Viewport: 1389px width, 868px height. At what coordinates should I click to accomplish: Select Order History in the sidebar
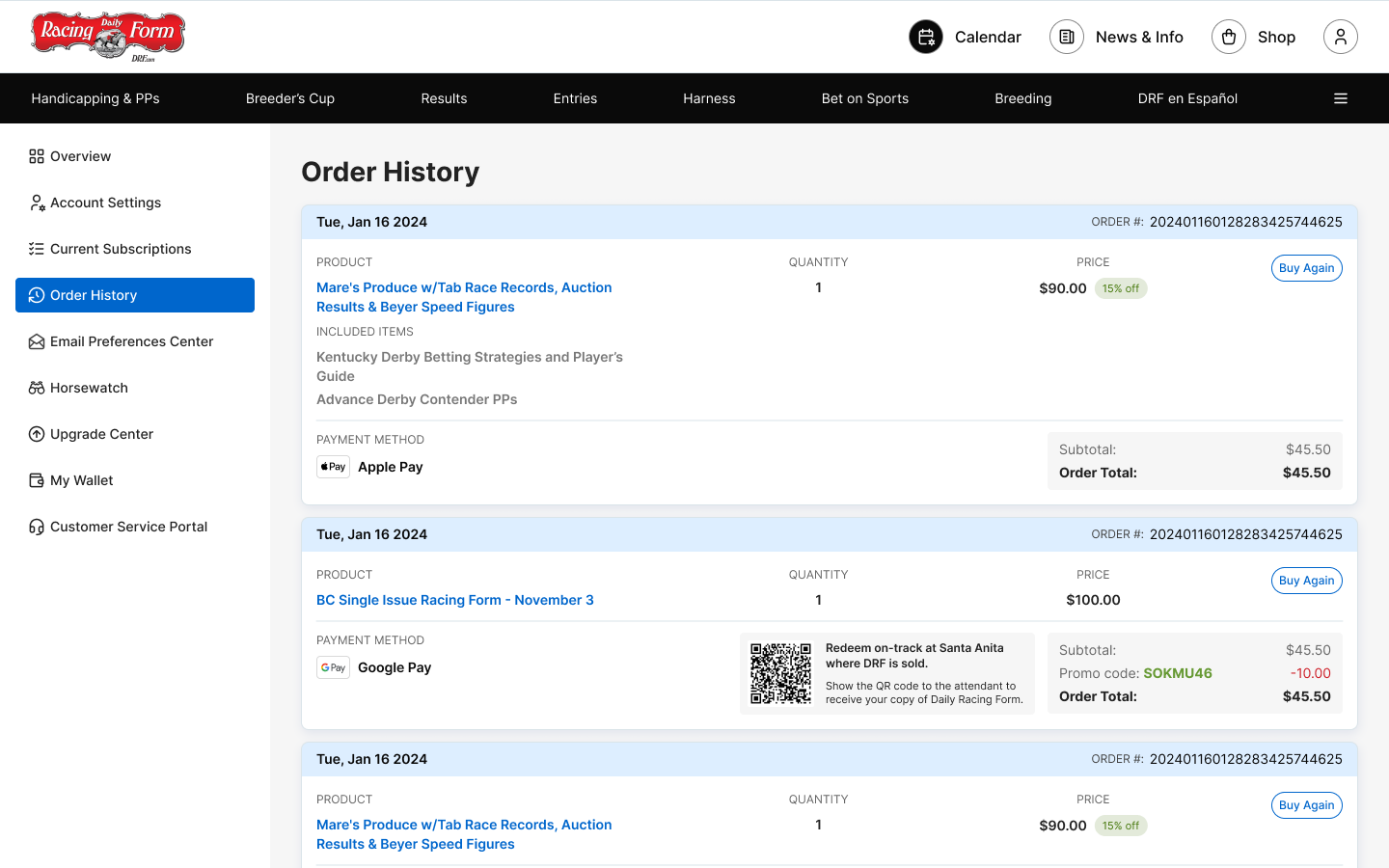(x=135, y=295)
